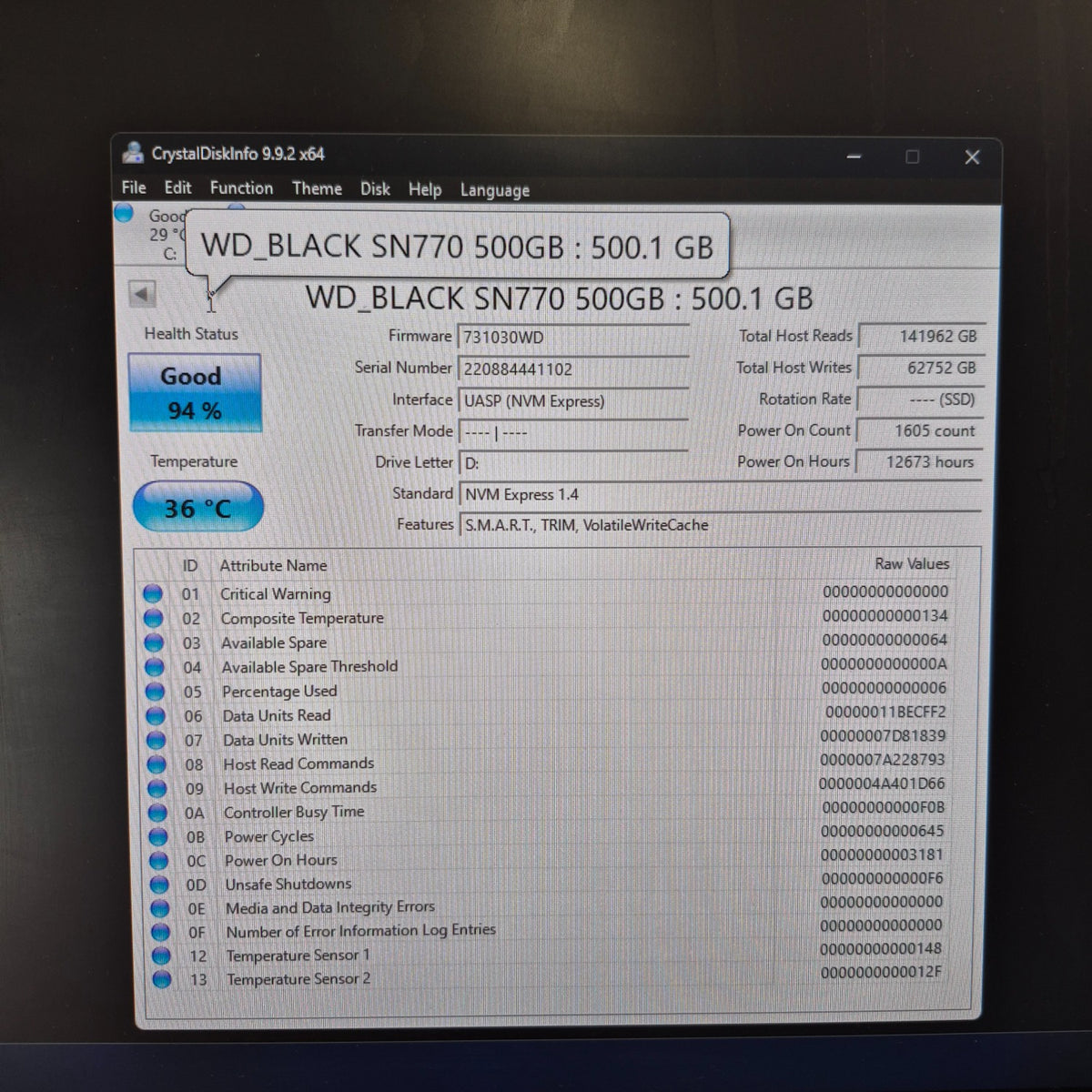Select the Serial Number field

(573, 369)
